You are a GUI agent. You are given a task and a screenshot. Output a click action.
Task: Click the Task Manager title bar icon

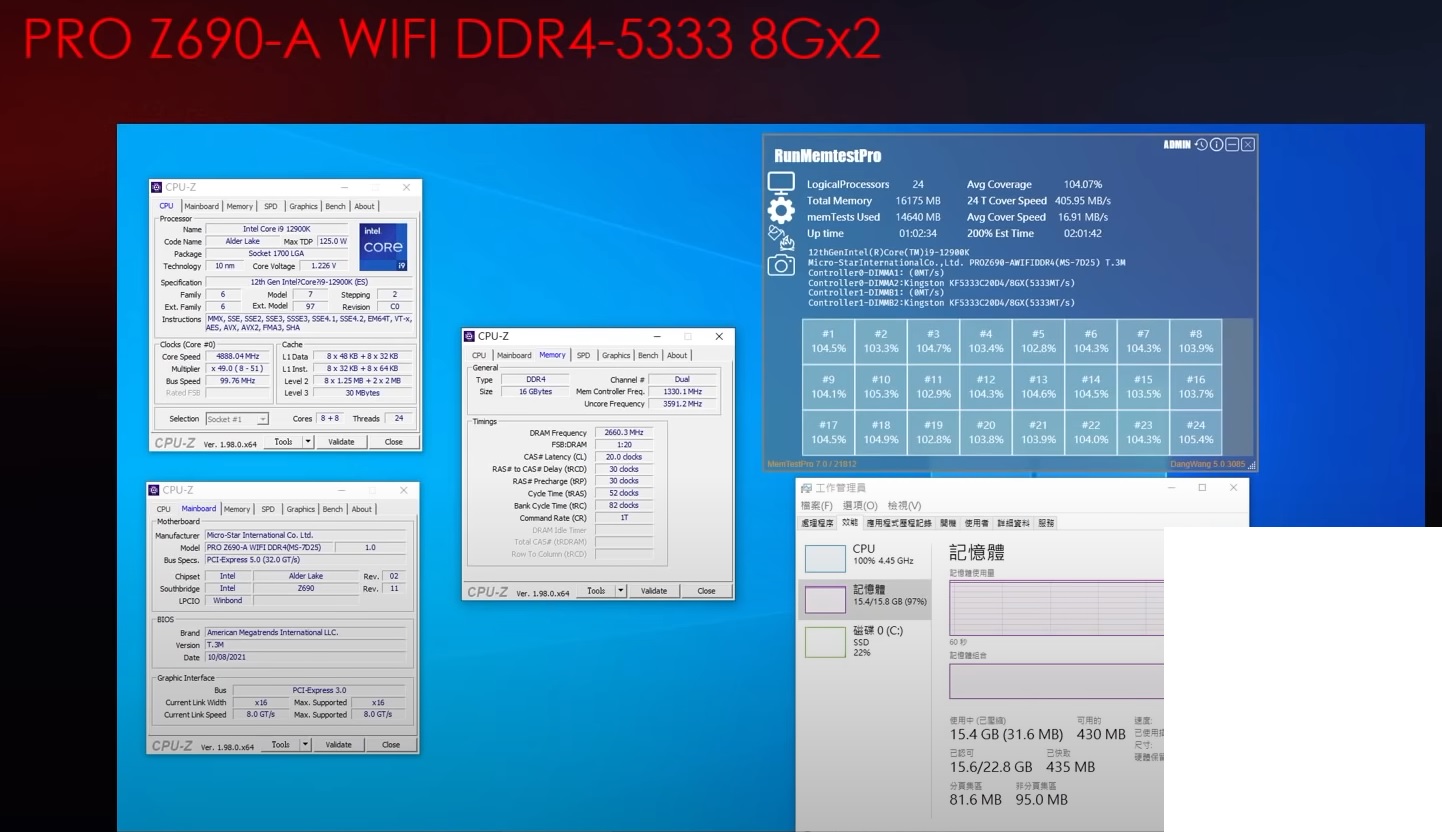pos(806,487)
